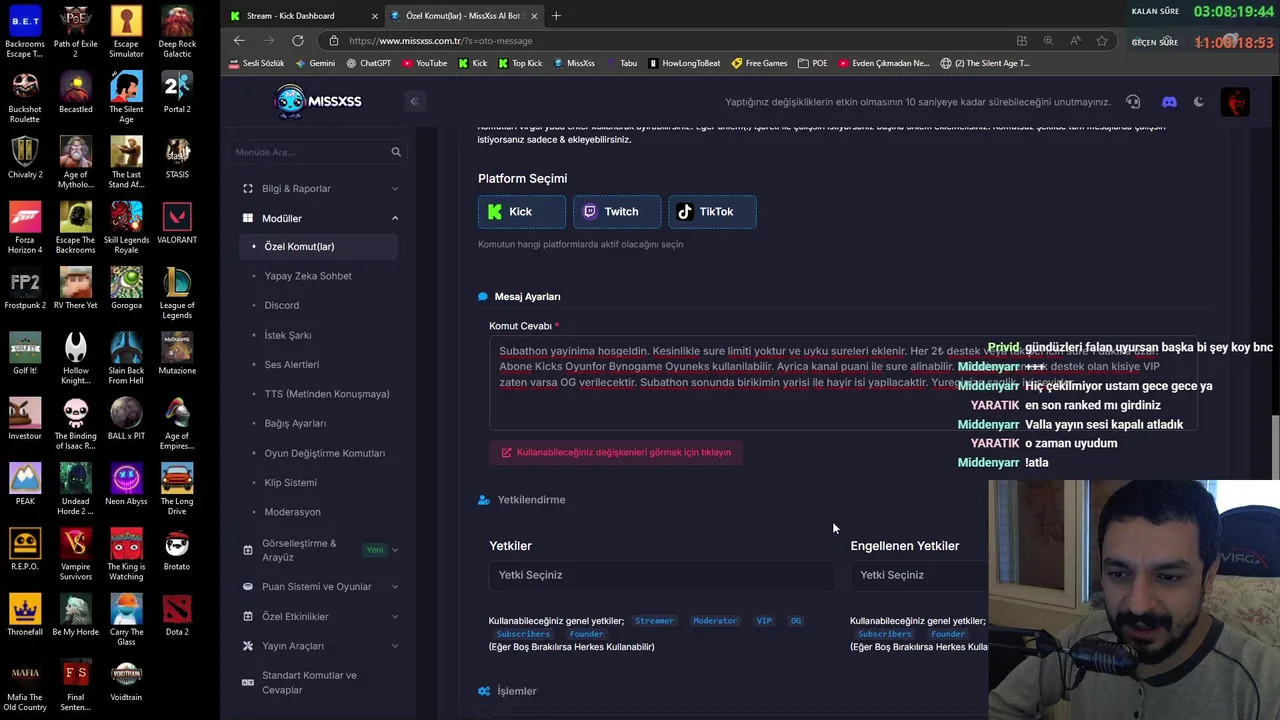Screen dimensions: 1280x720
Task: Expand the Özel Etkinlikler section
Action: [319, 617]
